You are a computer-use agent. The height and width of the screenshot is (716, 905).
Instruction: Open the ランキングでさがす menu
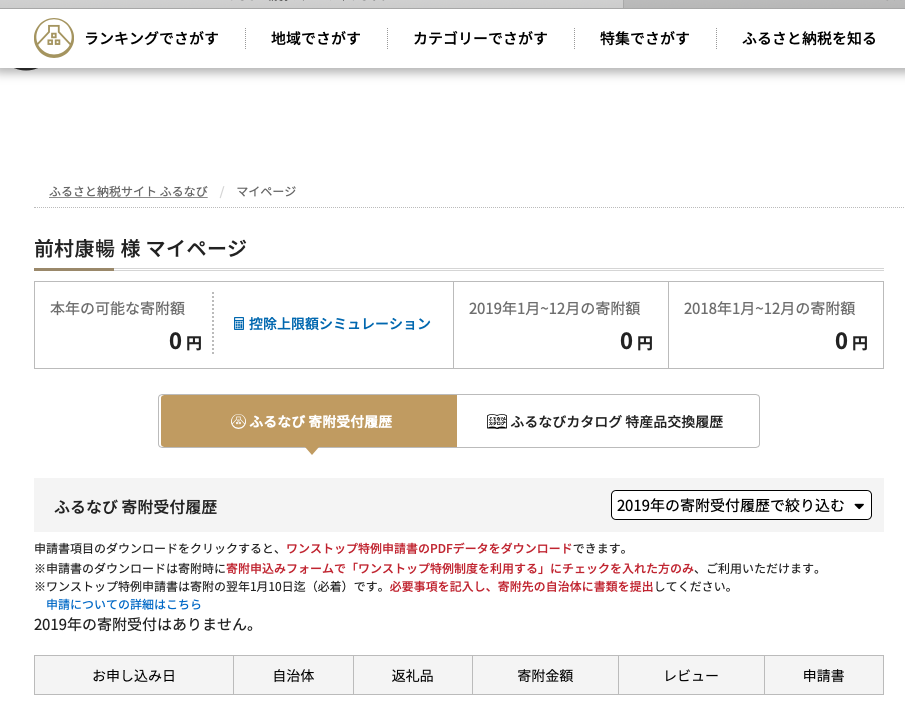[152, 38]
